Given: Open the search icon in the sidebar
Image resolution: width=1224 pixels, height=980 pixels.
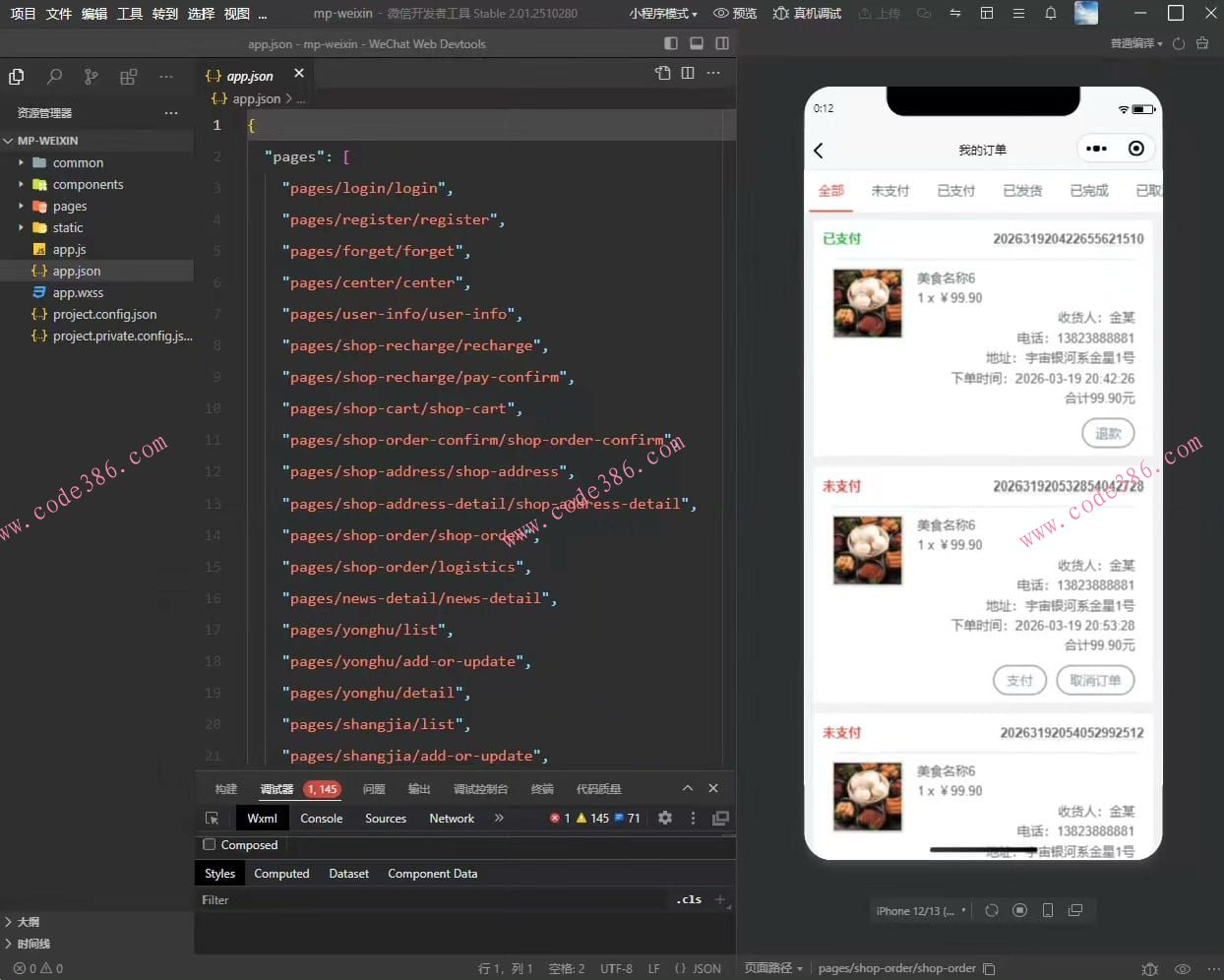Looking at the screenshot, I should tap(55, 77).
